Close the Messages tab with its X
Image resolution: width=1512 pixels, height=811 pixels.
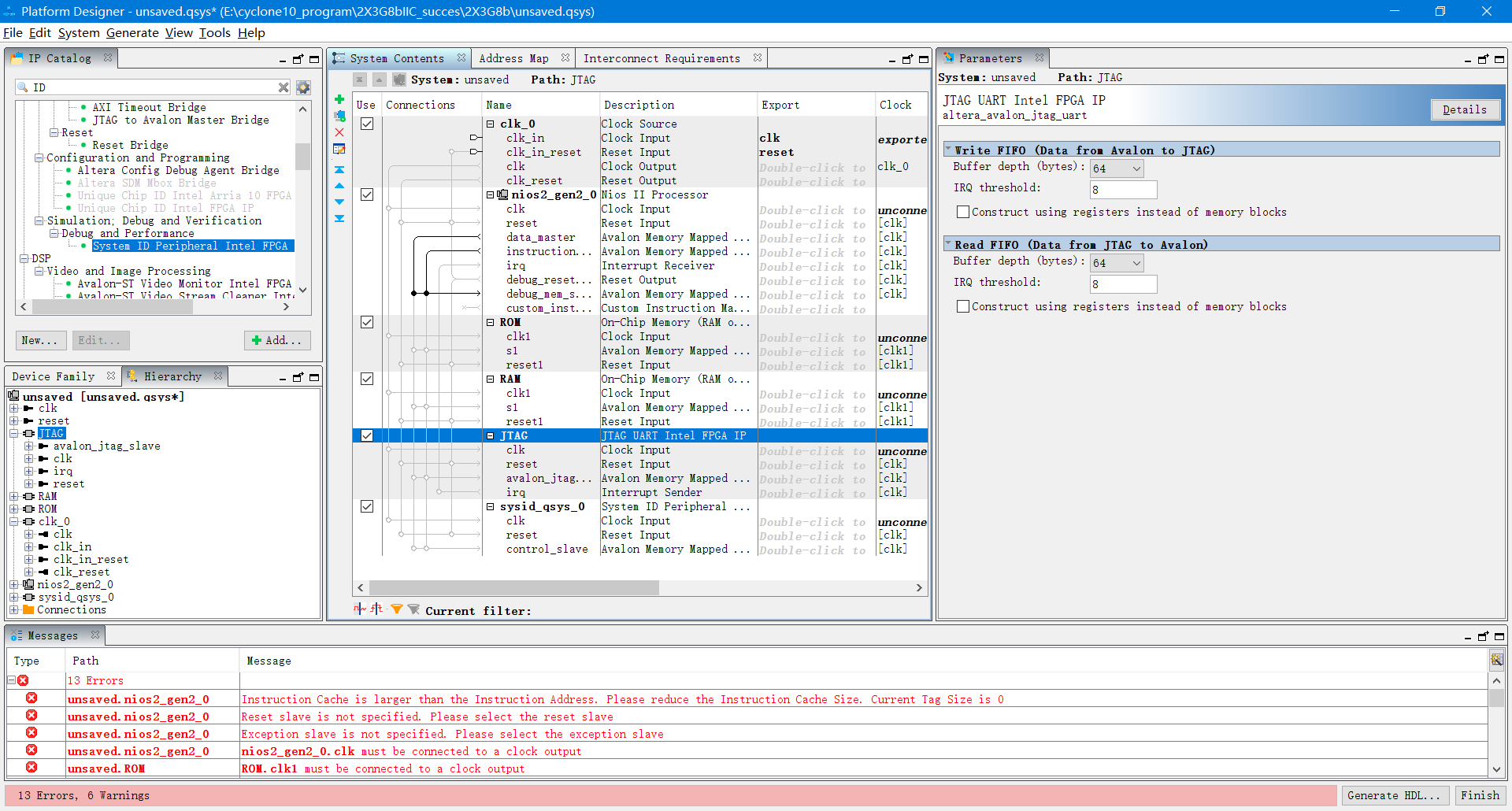click(95, 635)
